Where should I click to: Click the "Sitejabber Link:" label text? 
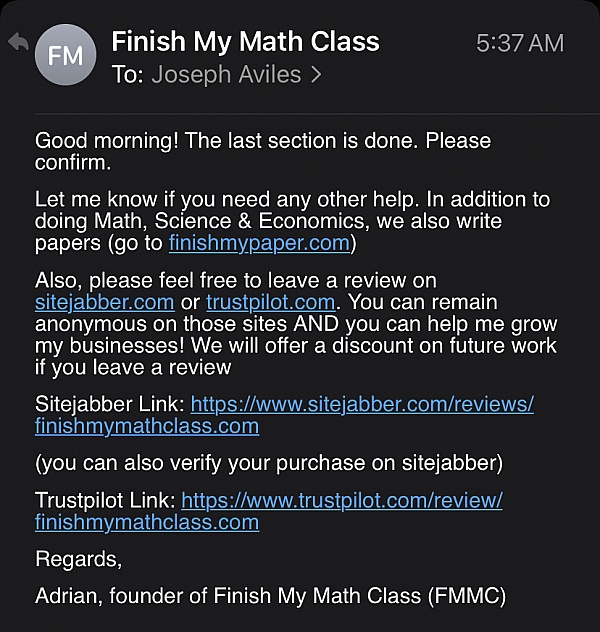tap(109, 404)
